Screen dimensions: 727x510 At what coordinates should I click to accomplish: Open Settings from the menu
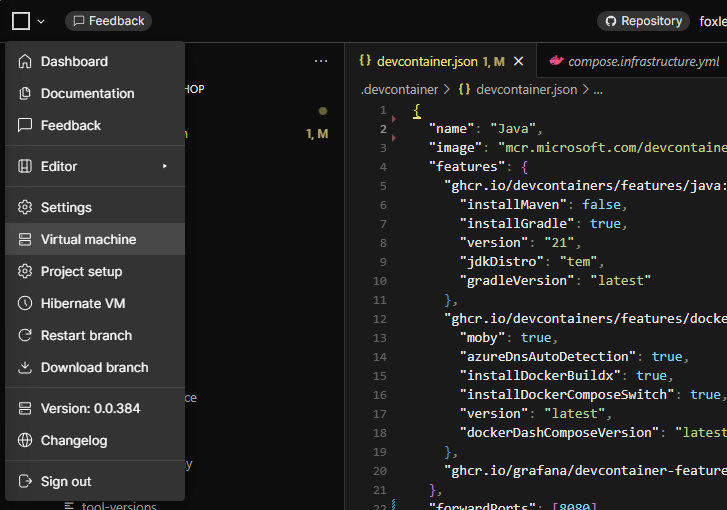(95, 207)
